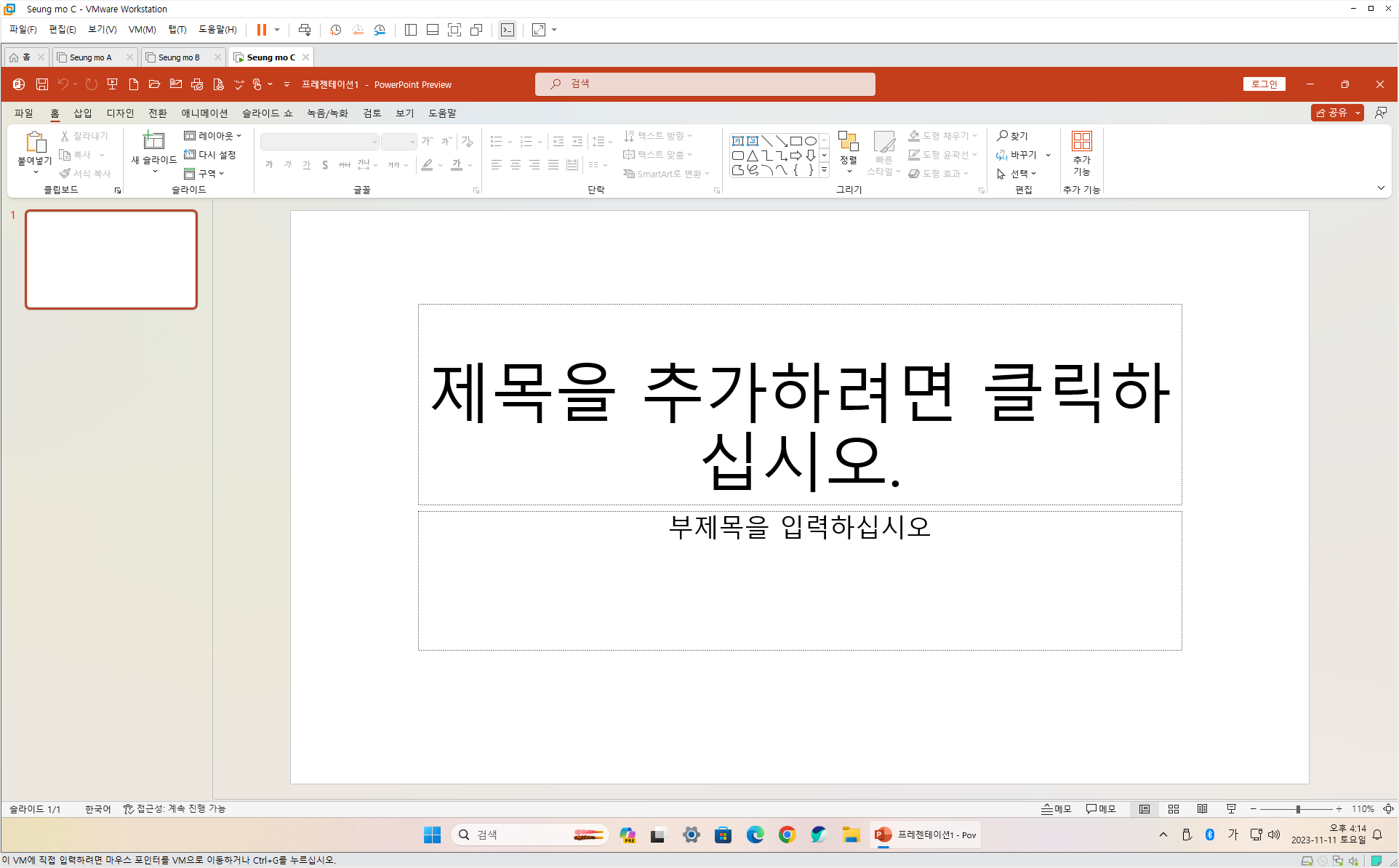The height and width of the screenshot is (868, 1399).
Task: Open the Insert (삽입) ribbon tab
Action: 83,113
